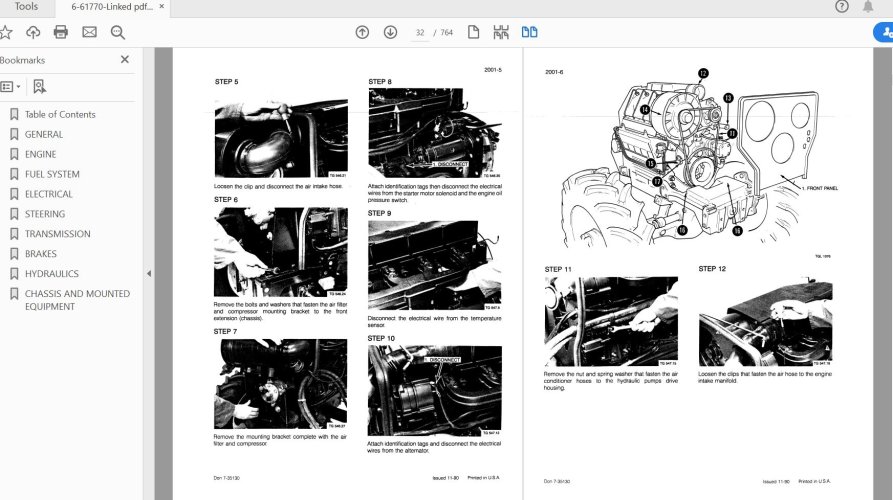Click the STEP 9 temperature sensor photo
Screen dimensions: 893x500
[x=435, y=265]
